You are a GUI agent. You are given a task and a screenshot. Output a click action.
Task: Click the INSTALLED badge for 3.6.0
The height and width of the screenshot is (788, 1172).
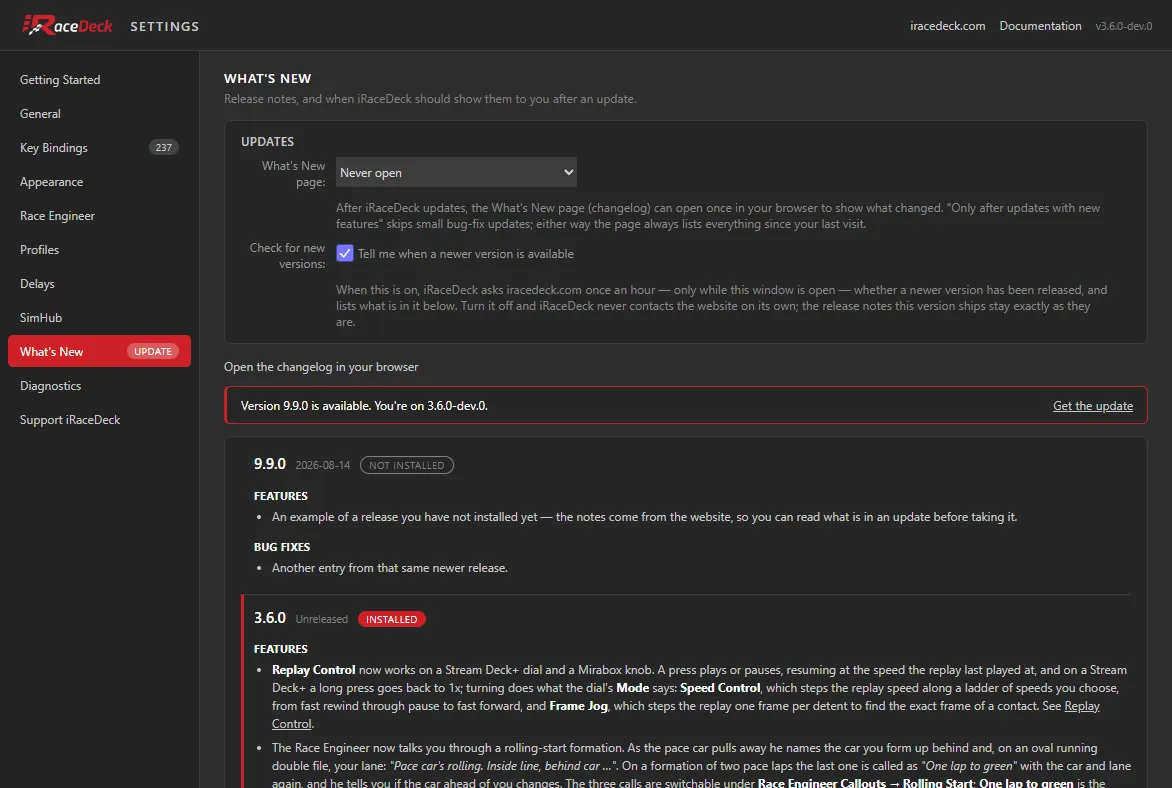tap(392, 619)
